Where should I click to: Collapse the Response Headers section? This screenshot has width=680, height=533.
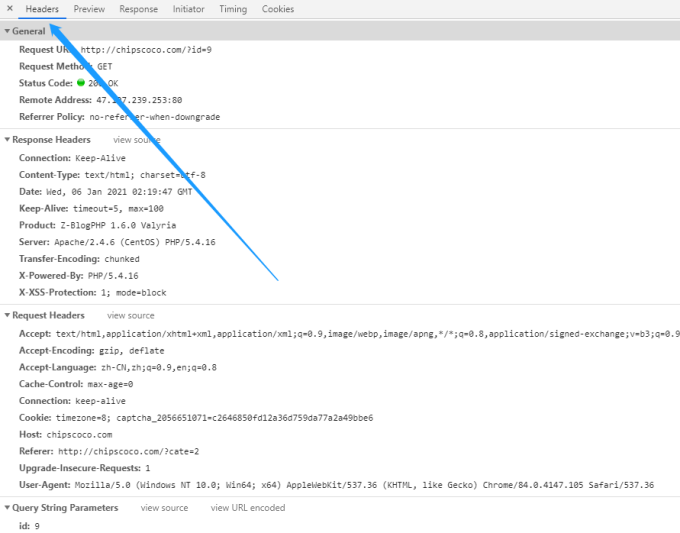[7, 140]
